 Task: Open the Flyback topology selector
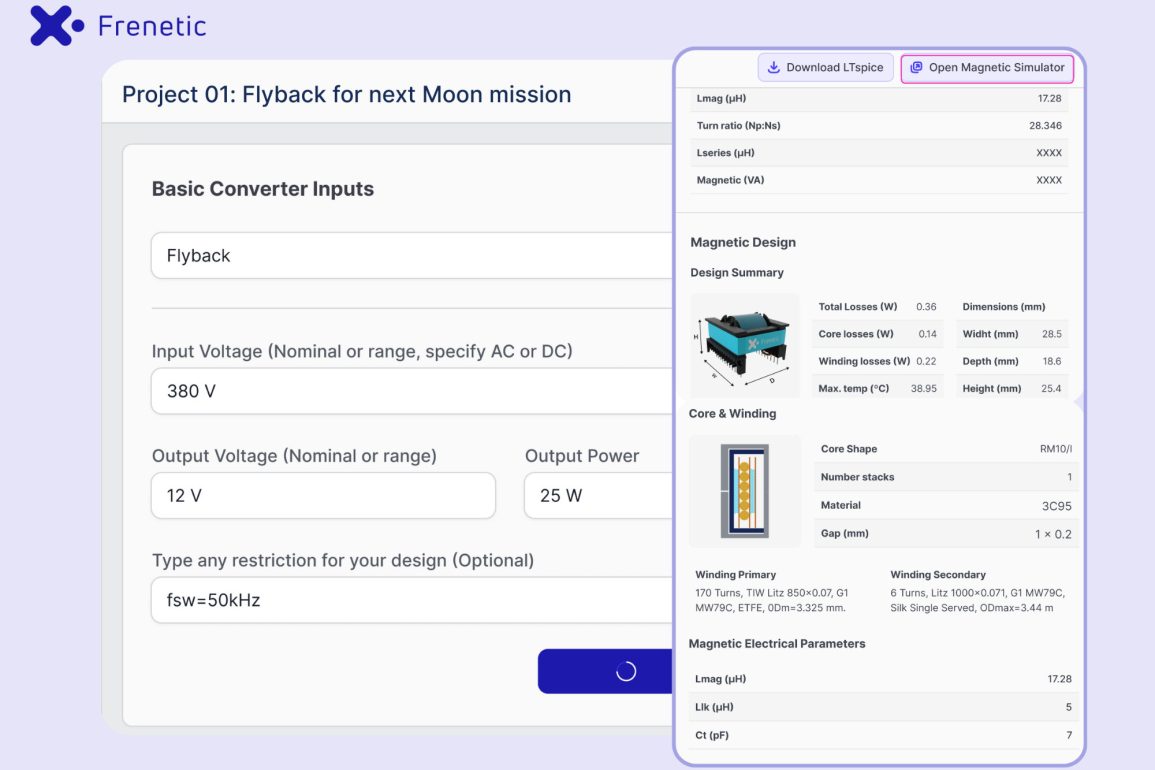click(x=410, y=256)
